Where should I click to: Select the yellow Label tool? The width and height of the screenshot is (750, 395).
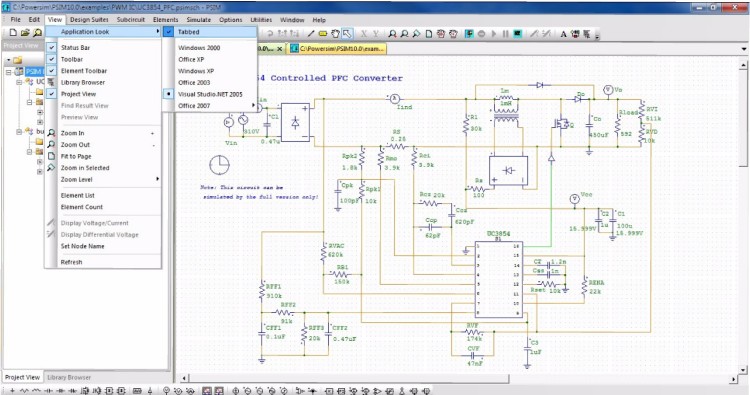point(323,33)
